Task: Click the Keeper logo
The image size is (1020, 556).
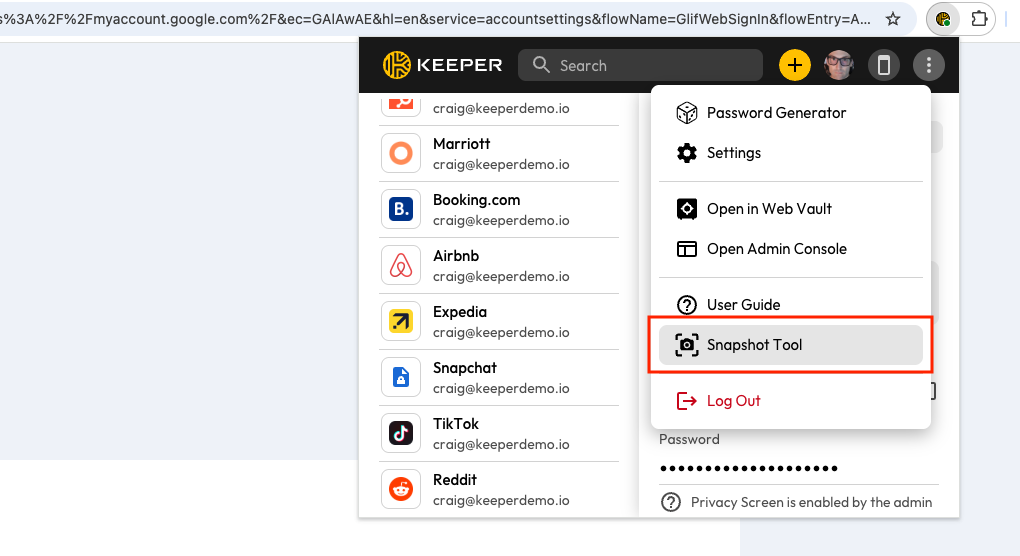Action: 442,66
